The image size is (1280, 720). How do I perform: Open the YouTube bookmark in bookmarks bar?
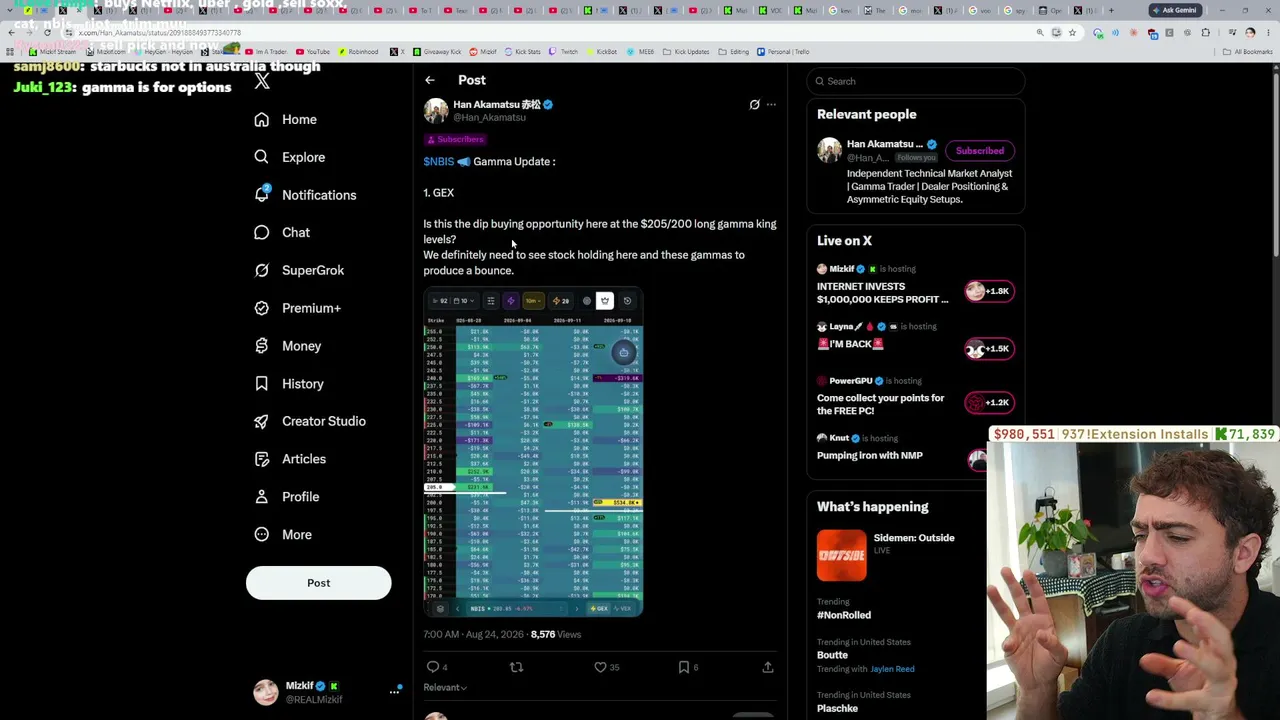[x=312, y=52]
